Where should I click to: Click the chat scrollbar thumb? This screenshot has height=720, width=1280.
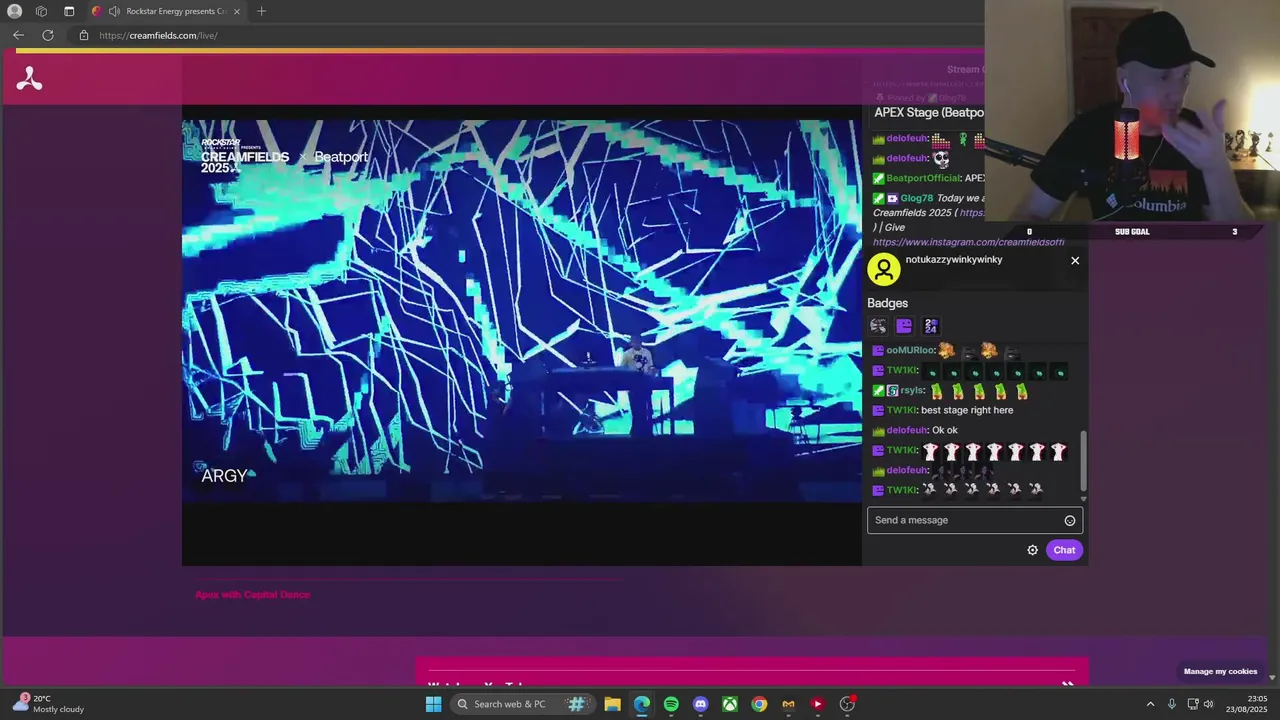(1083, 461)
